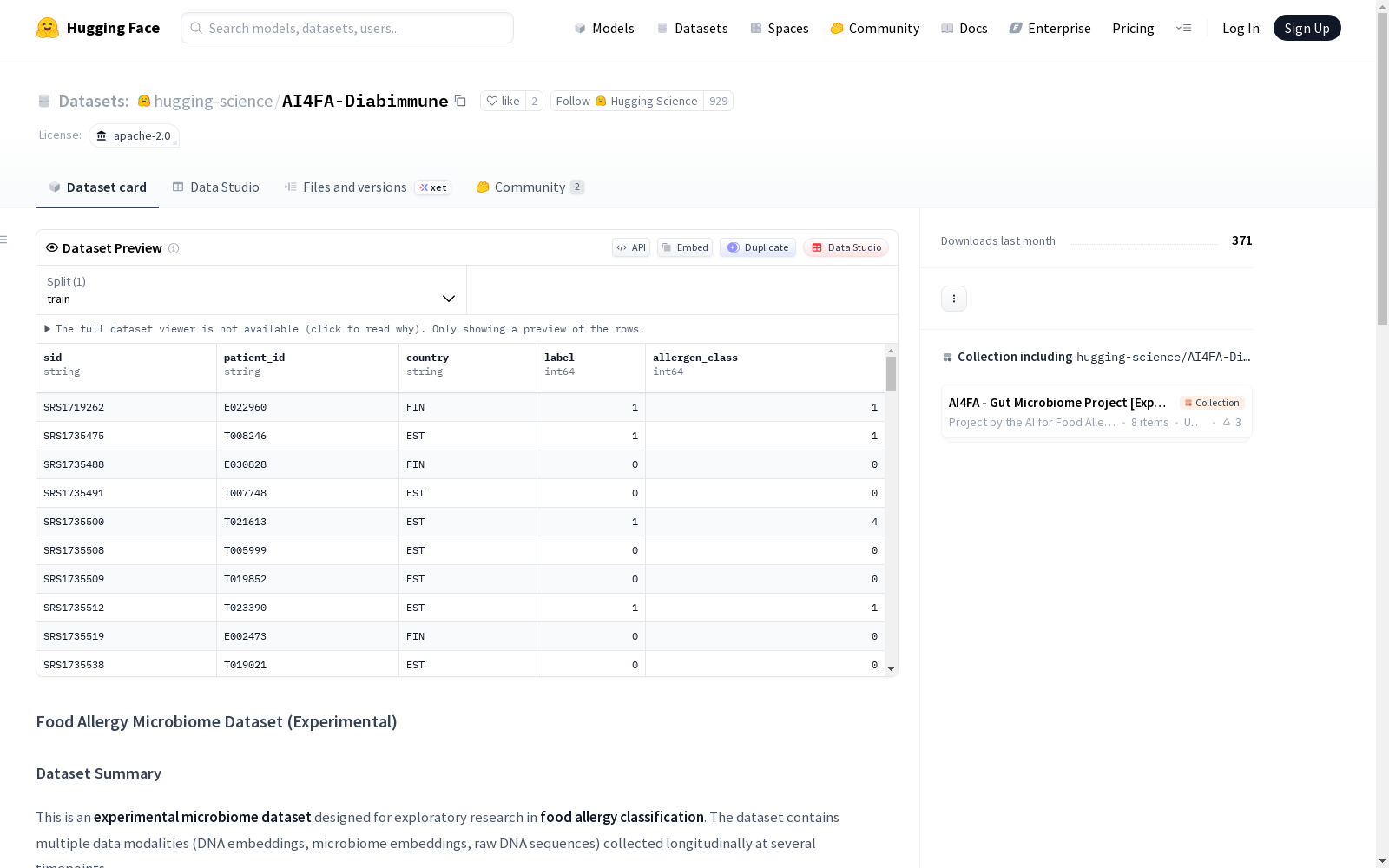Viewport: 1389px width, 868px height.
Task: Click the collection upvote count 3
Action: click(x=1233, y=423)
